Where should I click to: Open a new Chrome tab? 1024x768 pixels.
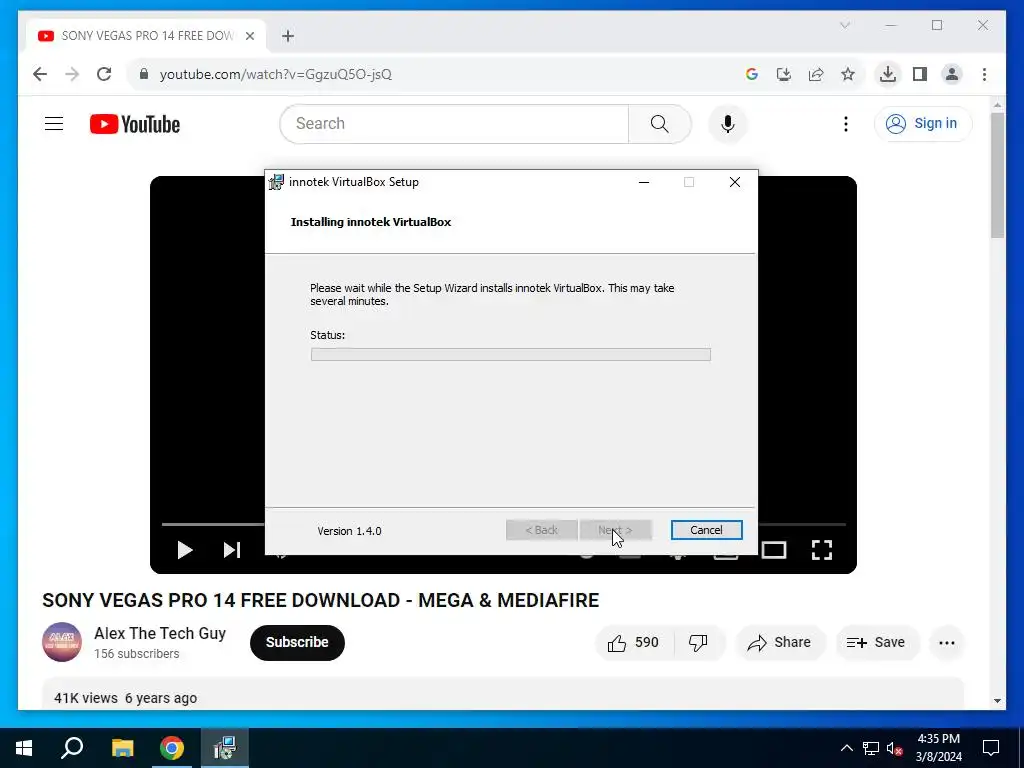(x=288, y=36)
